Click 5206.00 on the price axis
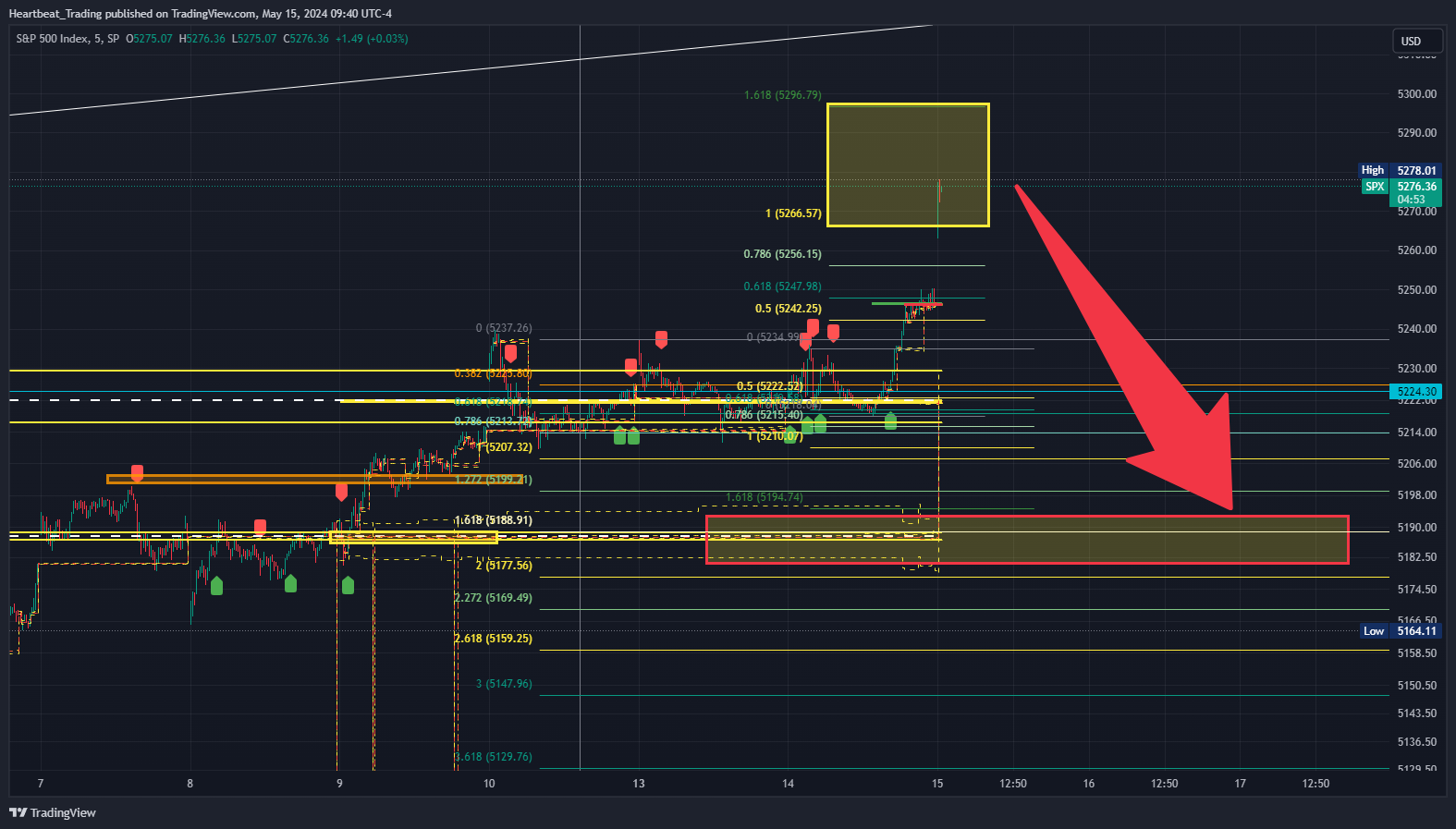Image resolution: width=1456 pixels, height=829 pixels. click(x=1417, y=464)
